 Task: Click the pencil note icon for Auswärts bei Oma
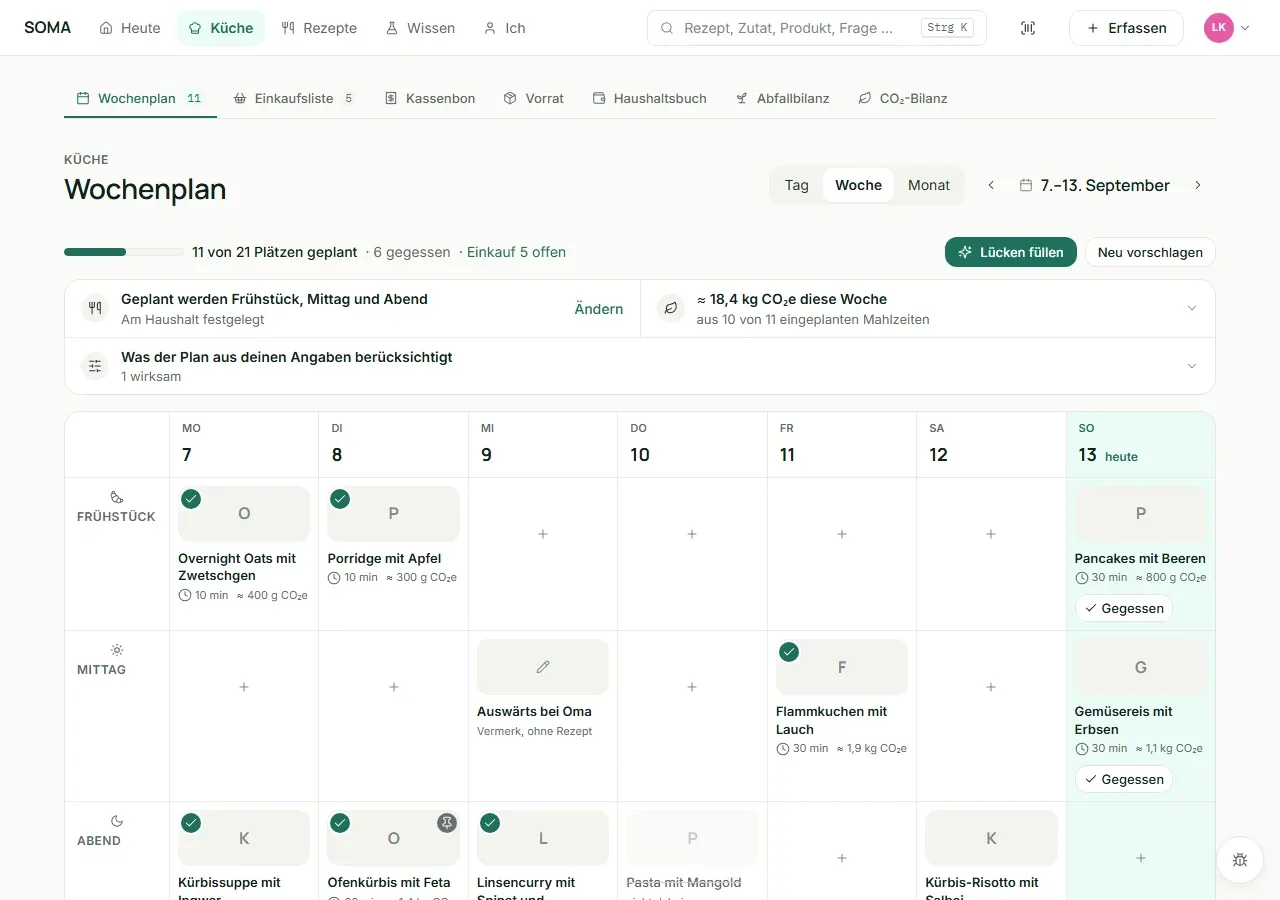543,667
